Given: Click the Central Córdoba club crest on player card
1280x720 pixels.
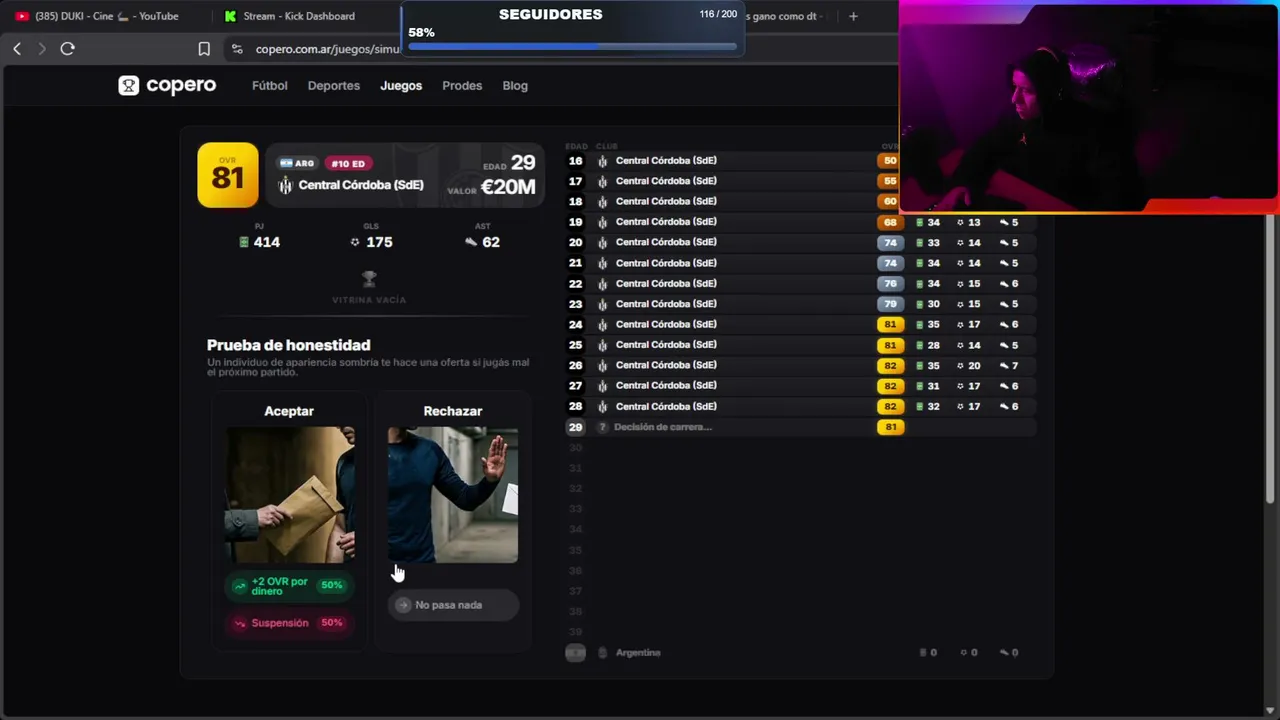Looking at the screenshot, I should click(285, 185).
